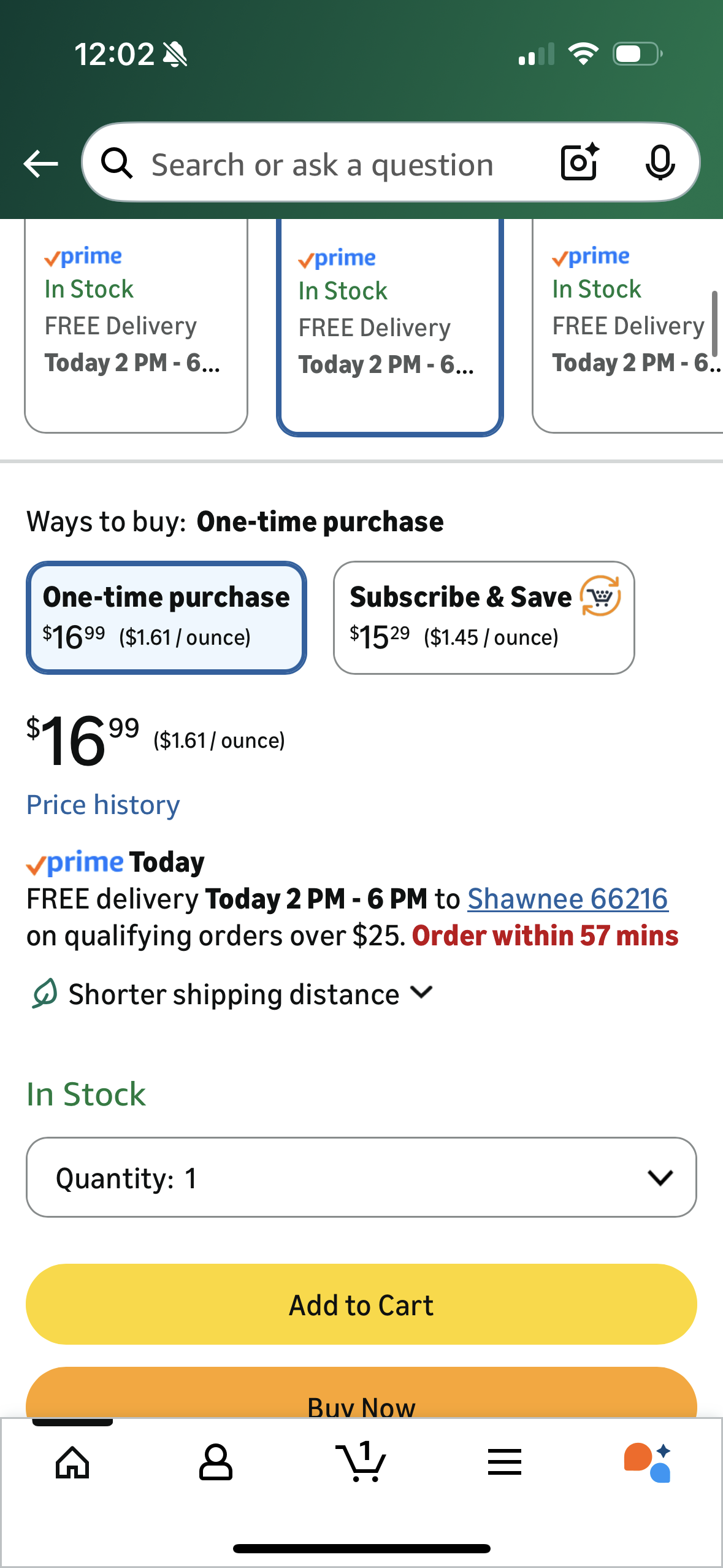Screen dimensions: 723x1568
Task: Go to the Home tab icon
Action: coord(72,1462)
